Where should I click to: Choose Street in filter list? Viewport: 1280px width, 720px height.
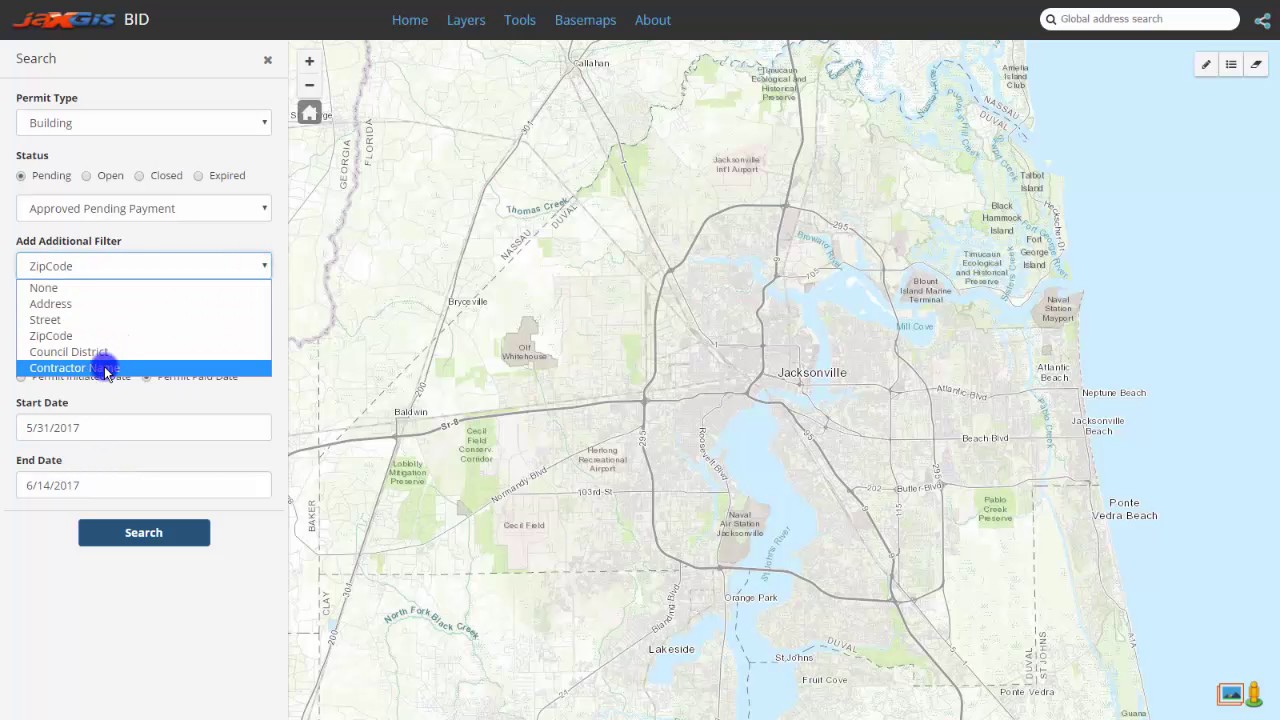coord(144,320)
